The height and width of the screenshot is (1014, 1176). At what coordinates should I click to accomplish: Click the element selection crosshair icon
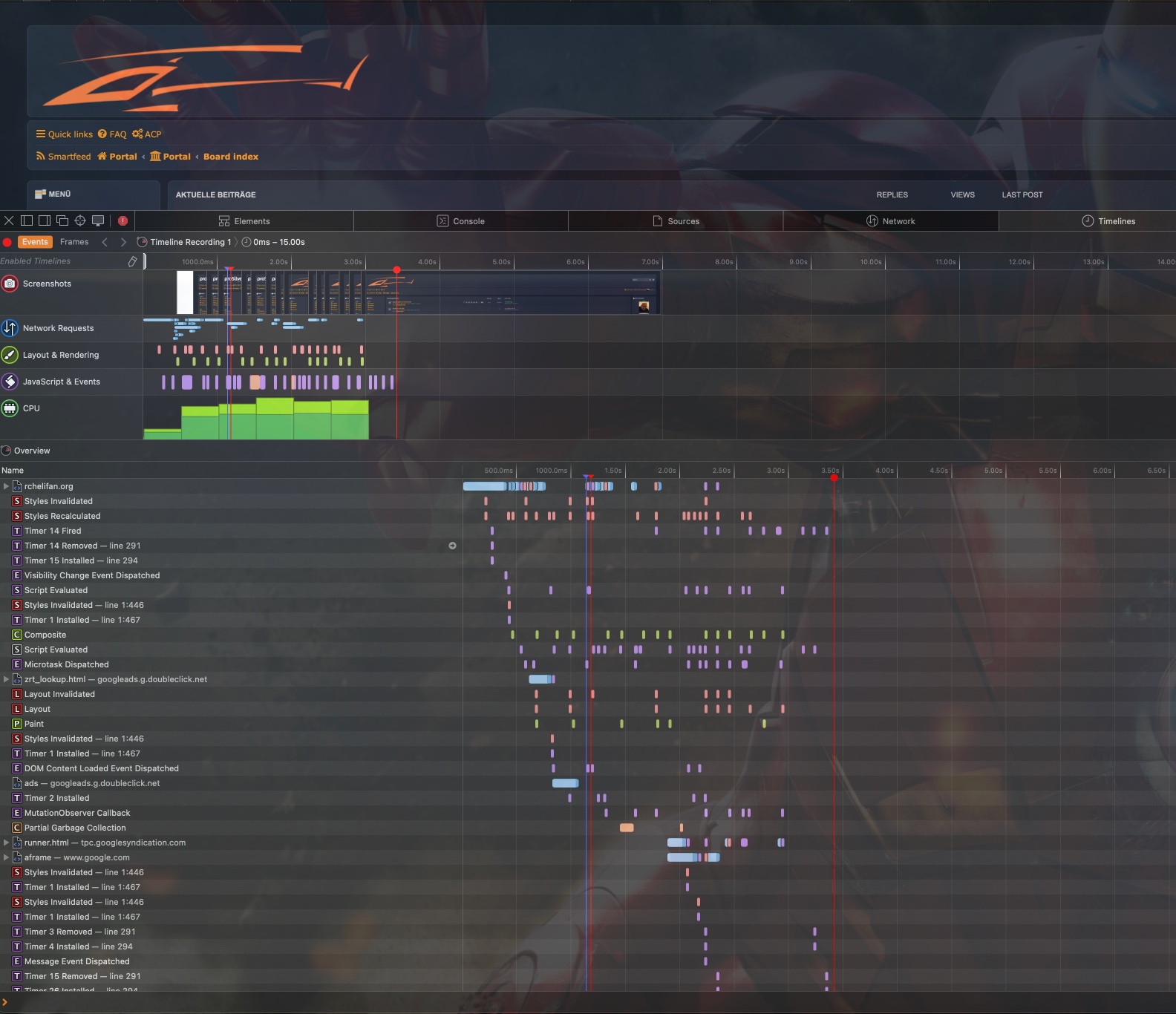click(x=80, y=220)
